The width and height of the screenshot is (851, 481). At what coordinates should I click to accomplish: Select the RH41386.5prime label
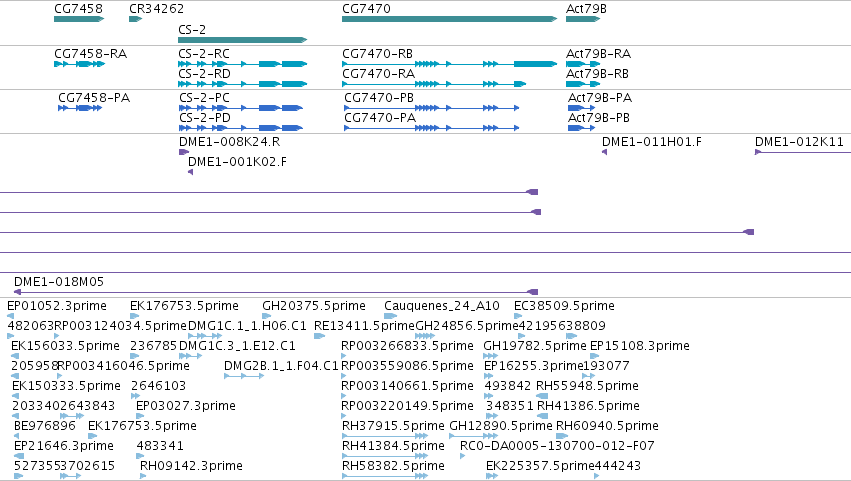[x=588, y=406]
